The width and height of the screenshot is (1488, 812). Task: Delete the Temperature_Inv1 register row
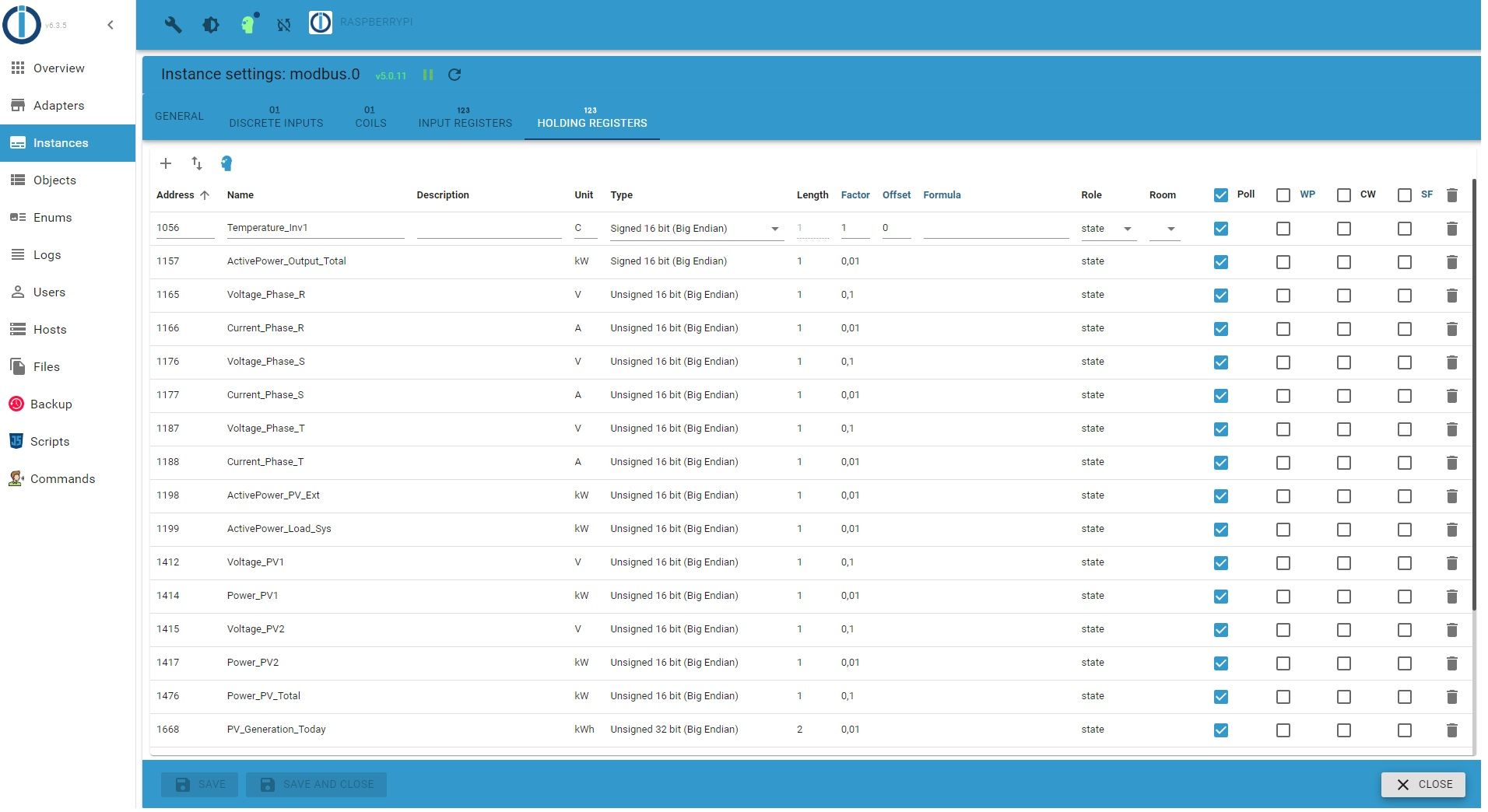(x=1451, y=229)
